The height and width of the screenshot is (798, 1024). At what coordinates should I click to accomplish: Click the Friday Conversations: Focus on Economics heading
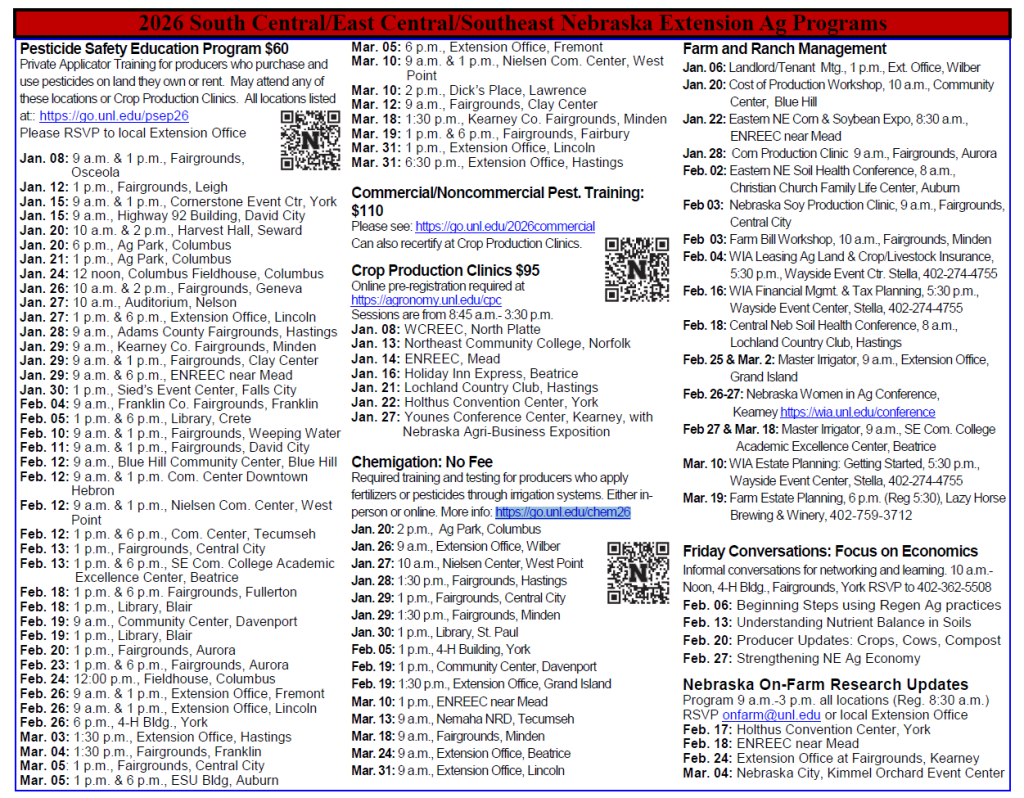click(x=830, y=551)
